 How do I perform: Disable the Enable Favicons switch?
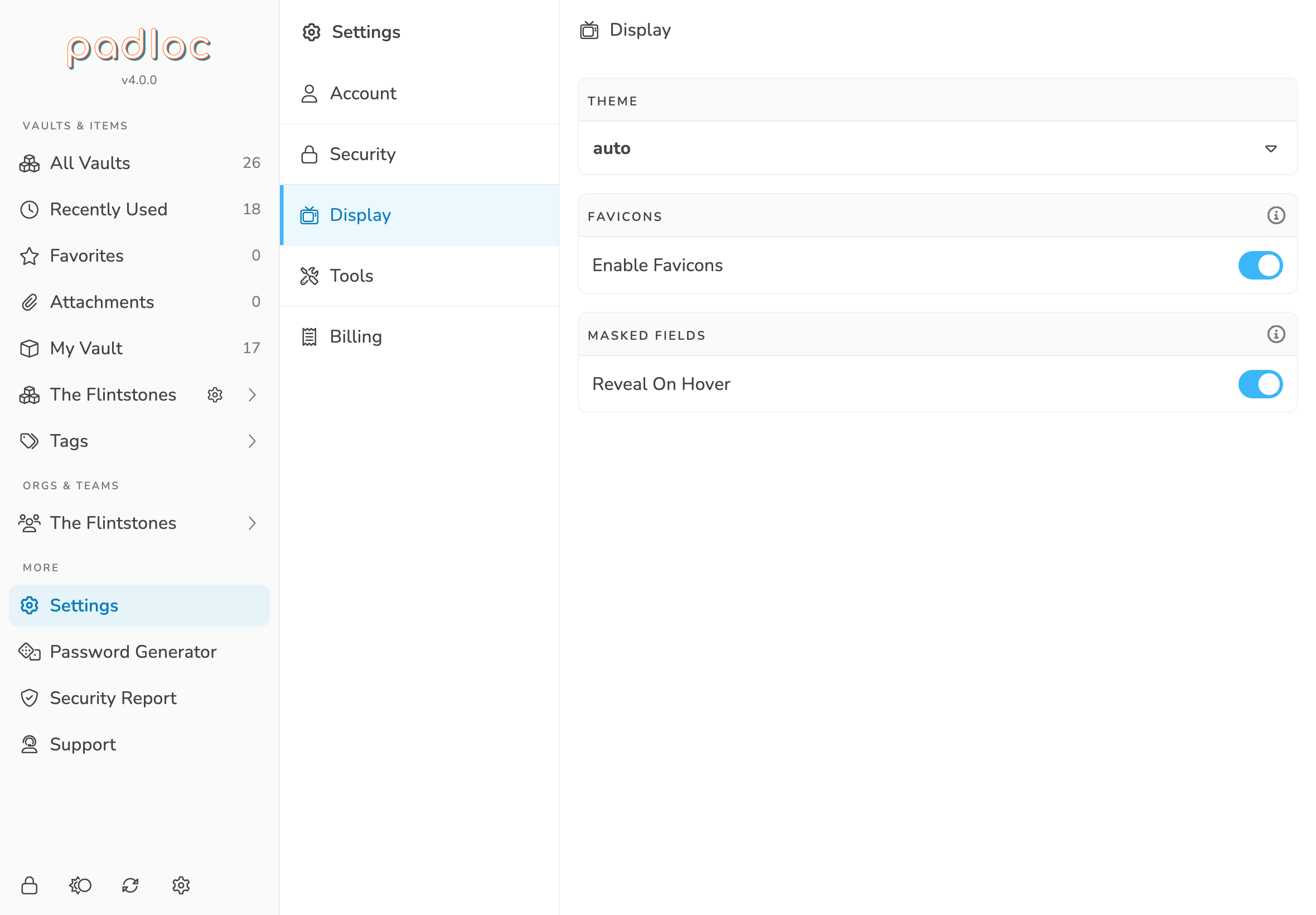(1260, 266)
